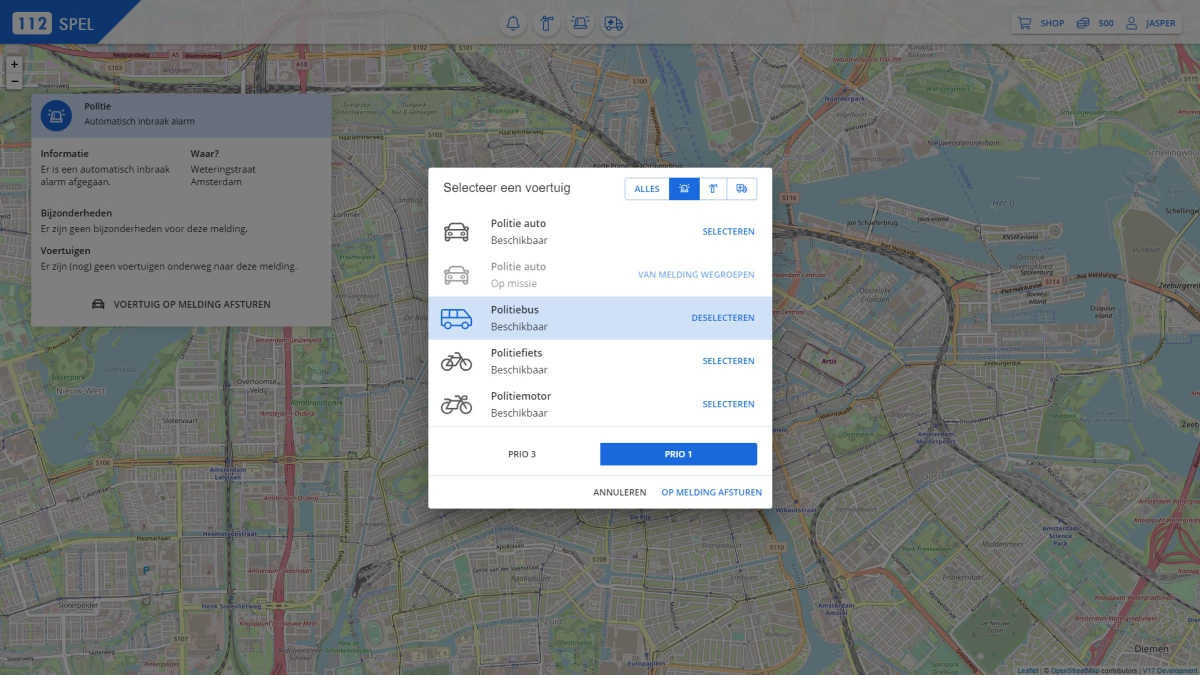
Task: Click the Politiebus van icon
Action: pos(456,318)
